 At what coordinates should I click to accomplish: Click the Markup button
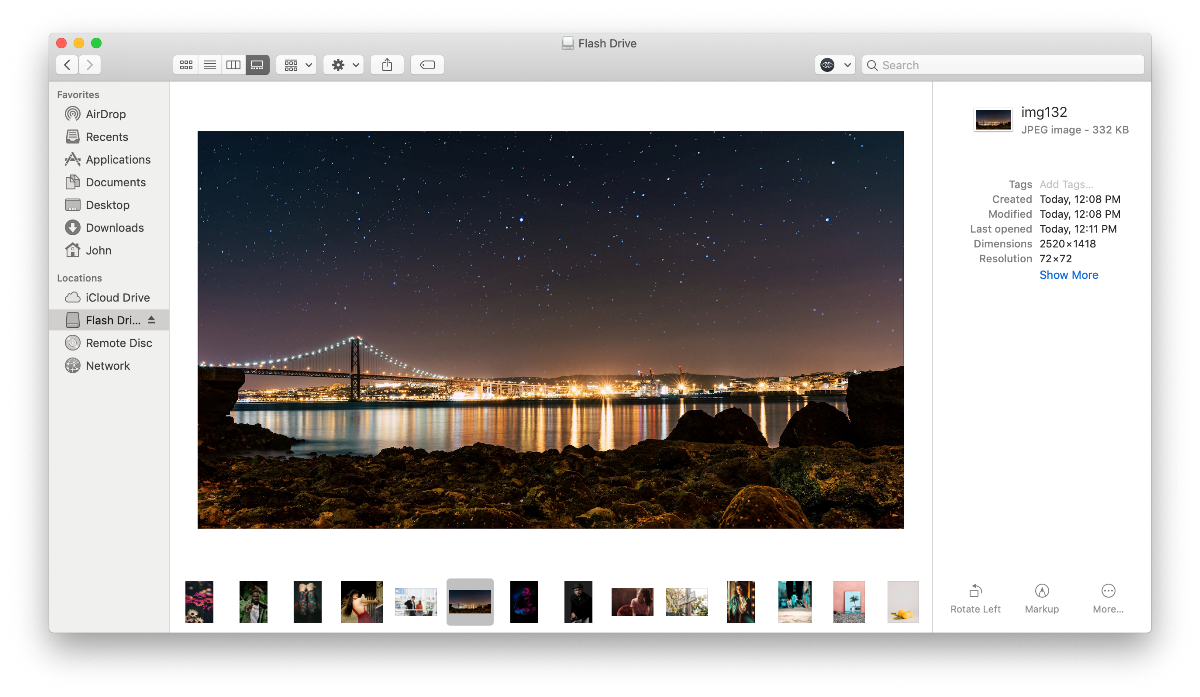(x=1042, y=599)
